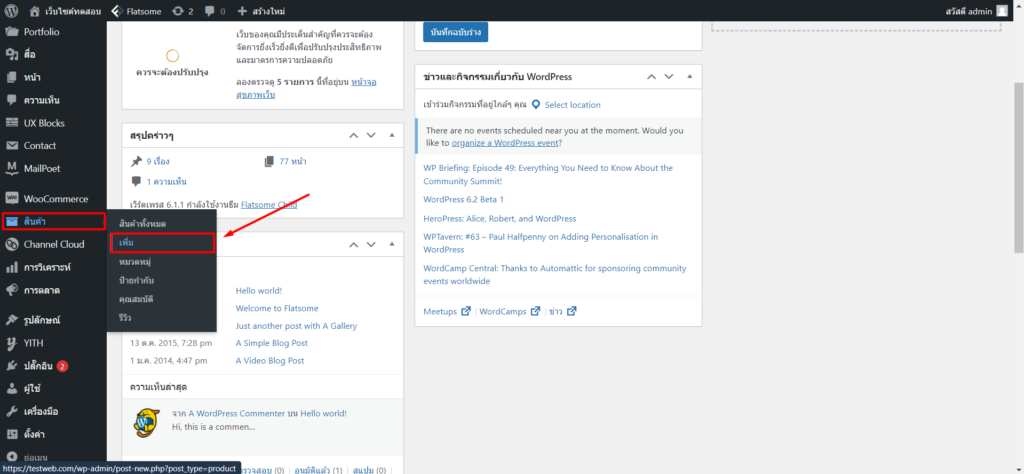The height and width of the screenshot is (474, 1024).
Task: Click the การตลาด marketing megaphone icon
Action: pos(11,290)
